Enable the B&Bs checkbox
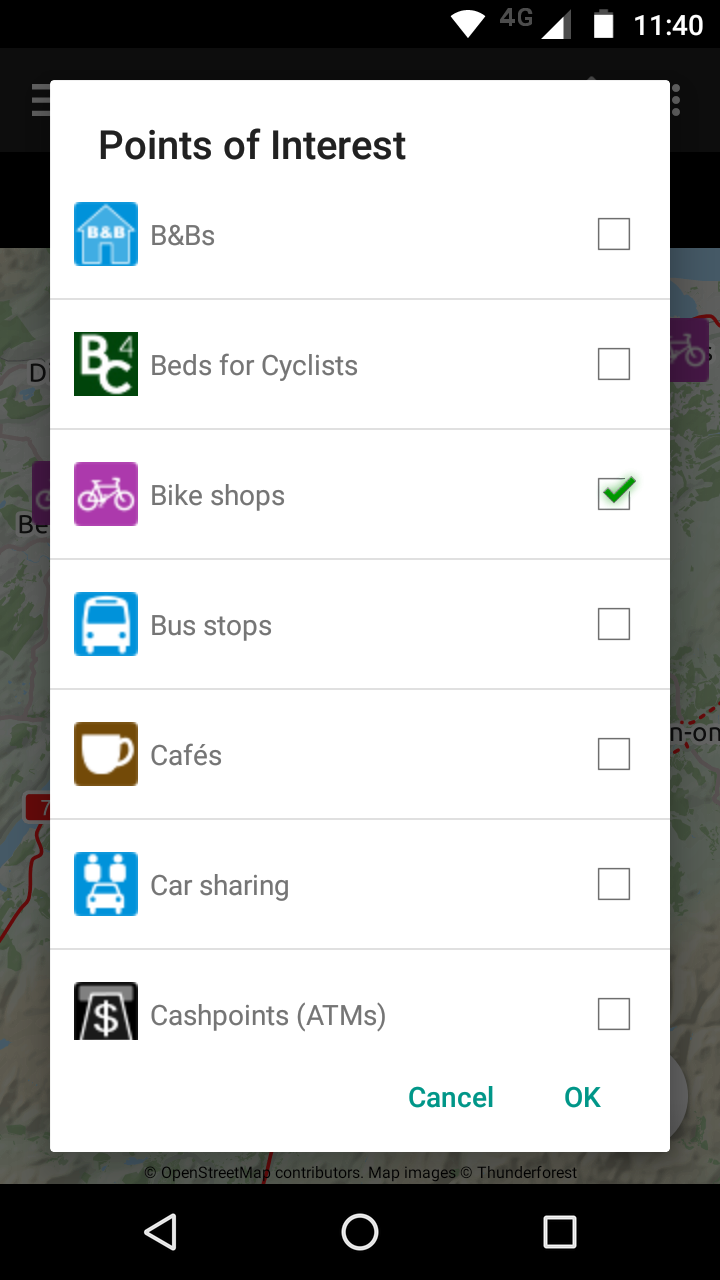This screenshot has width=720, height=1280. point(614,234)
